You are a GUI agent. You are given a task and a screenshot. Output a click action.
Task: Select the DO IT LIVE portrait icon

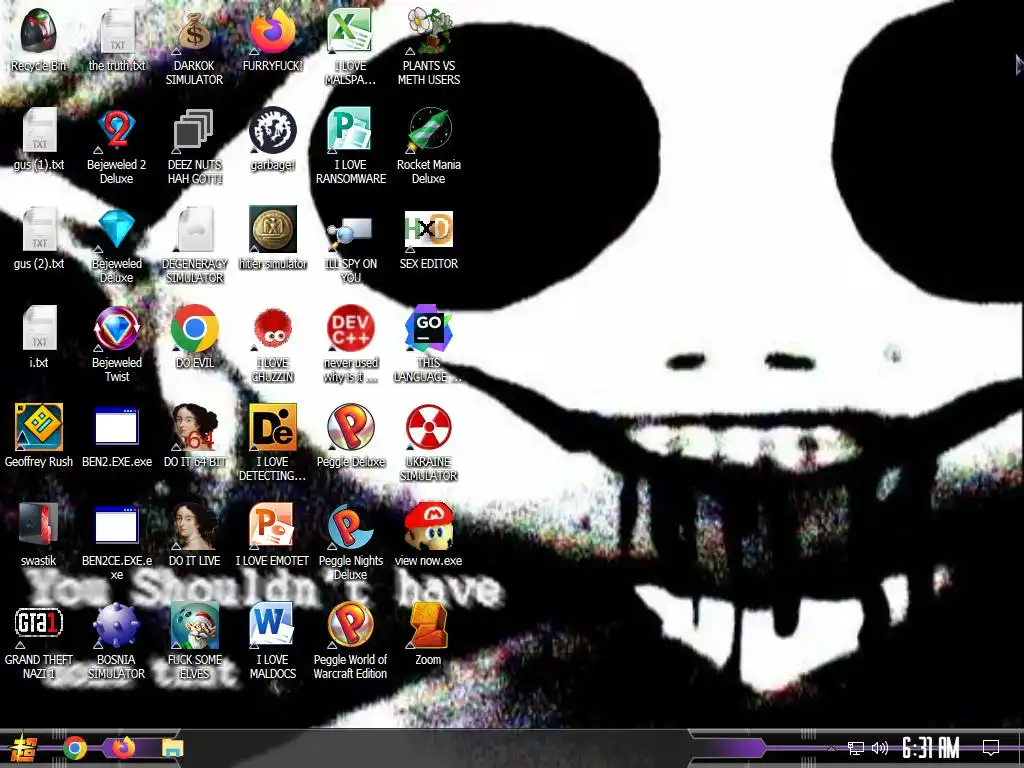195,526
